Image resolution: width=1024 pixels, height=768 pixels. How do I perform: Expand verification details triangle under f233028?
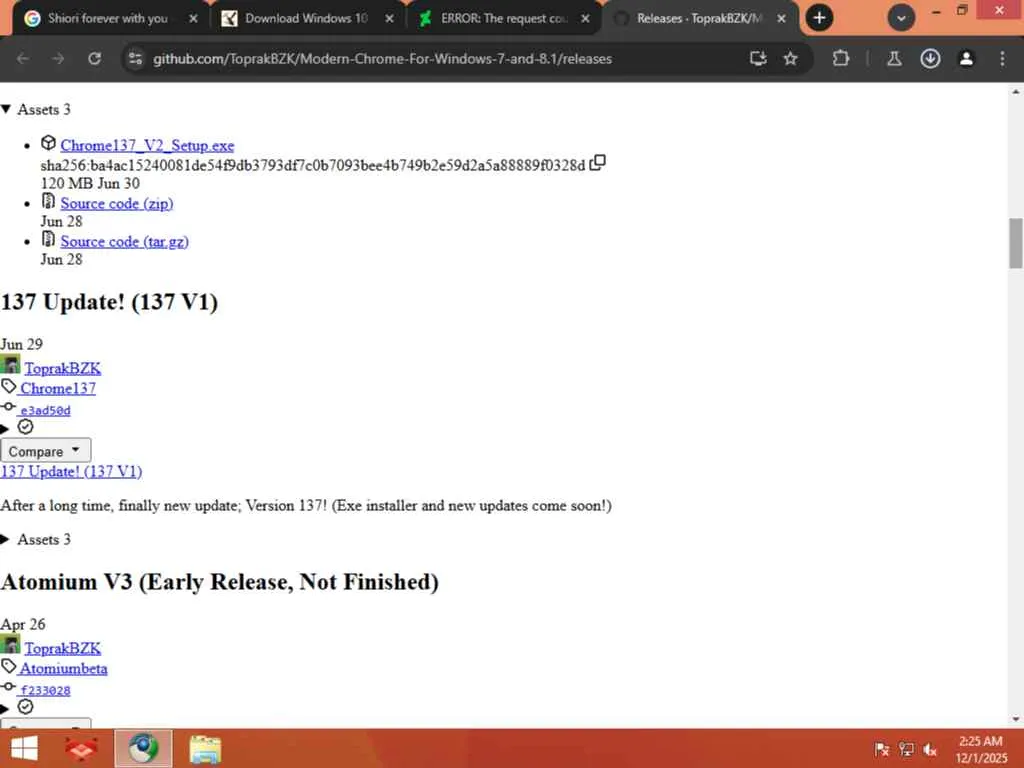coord(5,709)
